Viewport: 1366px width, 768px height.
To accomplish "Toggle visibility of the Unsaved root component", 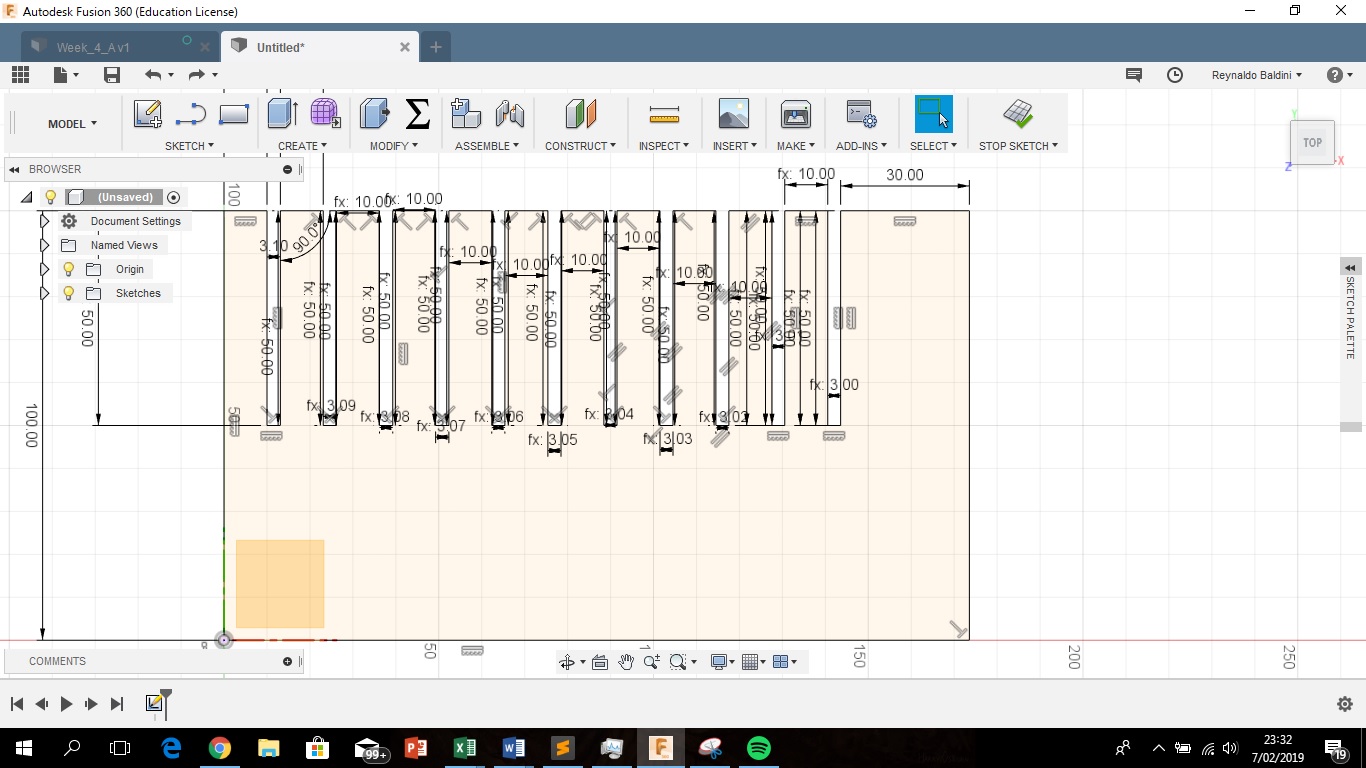I will point(50,197).
